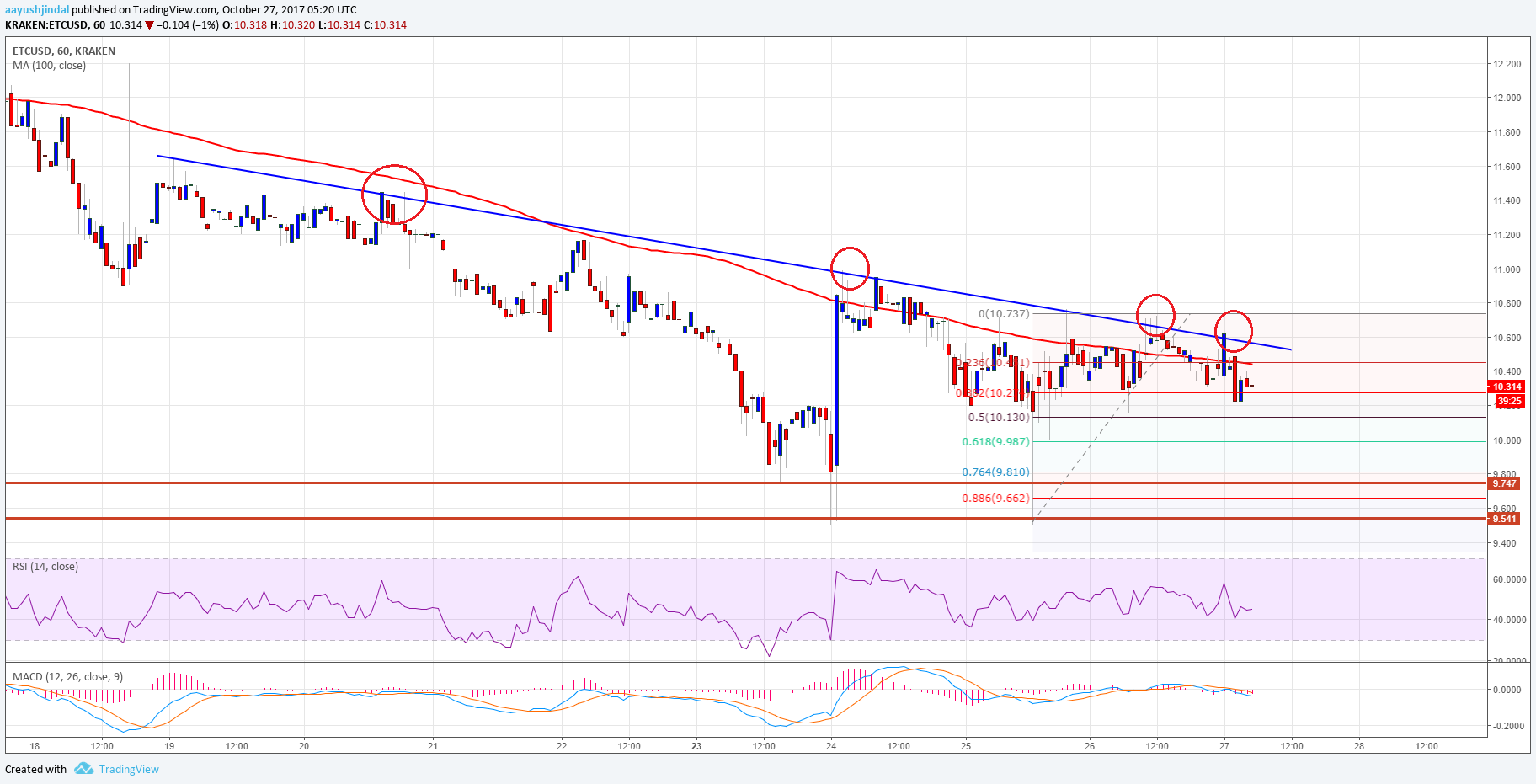Select the Fibonacci 0.5(10.130) level label
The image size is (1536, 784).
click(999, 418)
